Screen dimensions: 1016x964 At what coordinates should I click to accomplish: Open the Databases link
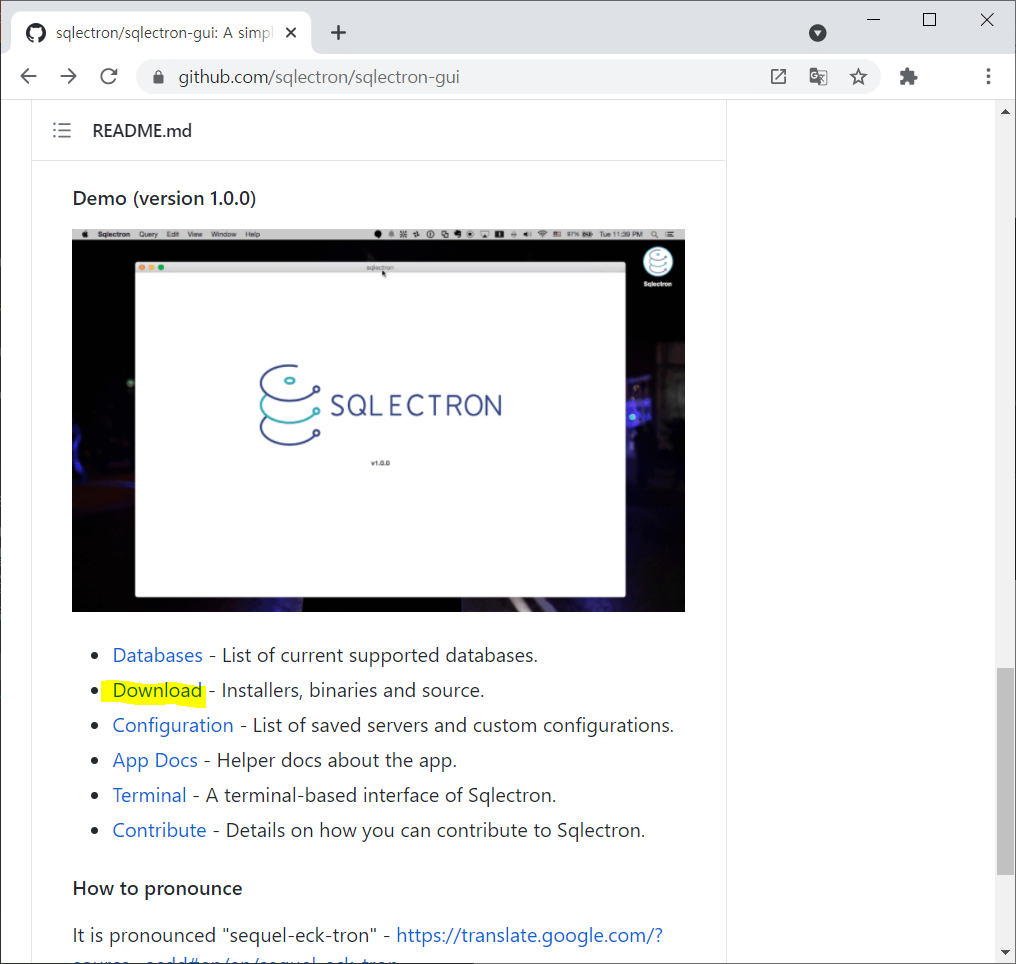[157, 655]
